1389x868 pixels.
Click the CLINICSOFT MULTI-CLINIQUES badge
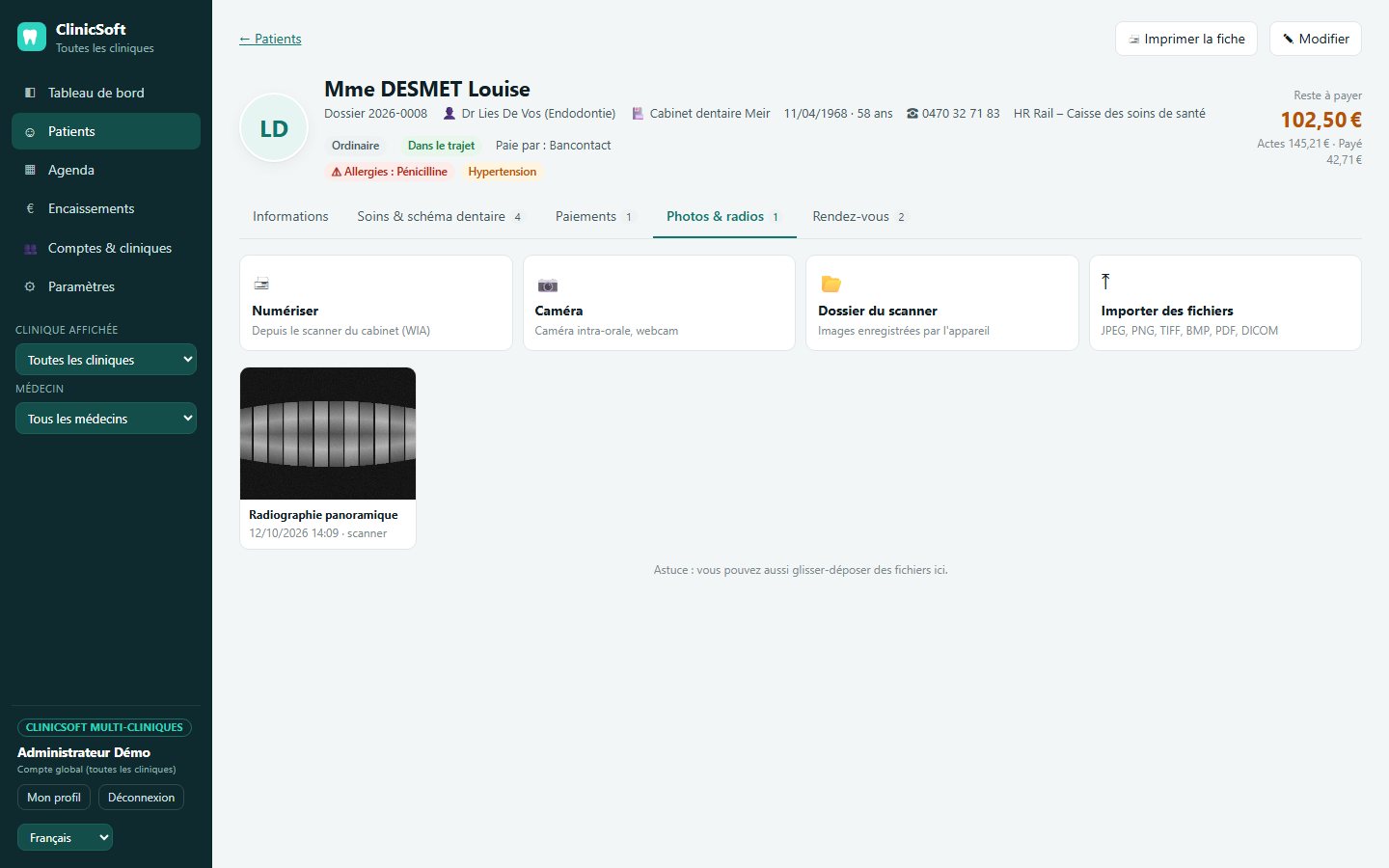tap(104, 727)
